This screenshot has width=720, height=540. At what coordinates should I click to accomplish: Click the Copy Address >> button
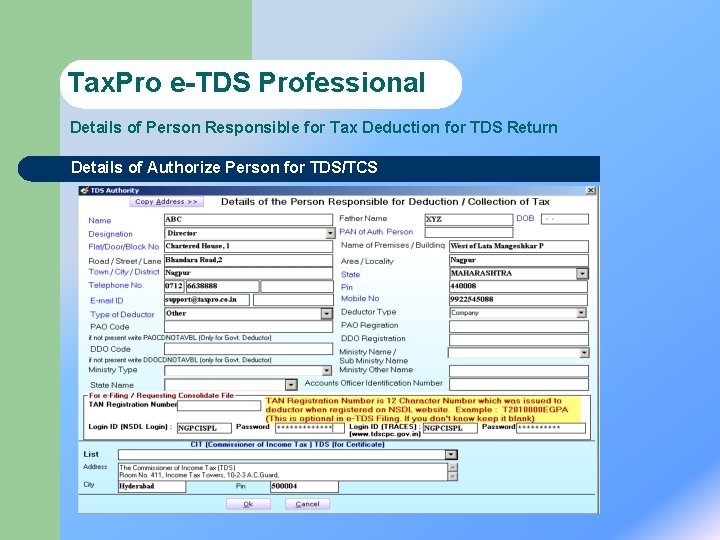pos(166,202)
